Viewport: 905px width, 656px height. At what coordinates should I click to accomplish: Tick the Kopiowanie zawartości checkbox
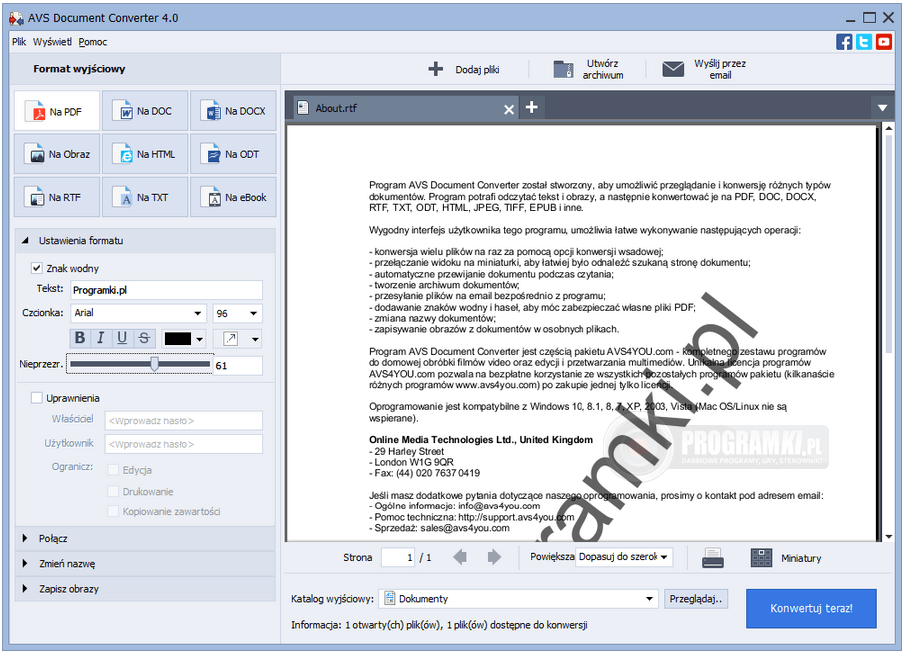pos(113,511)
